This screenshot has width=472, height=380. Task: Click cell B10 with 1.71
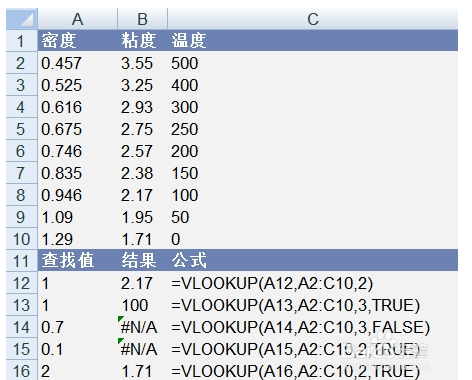[x=142, y=239]
